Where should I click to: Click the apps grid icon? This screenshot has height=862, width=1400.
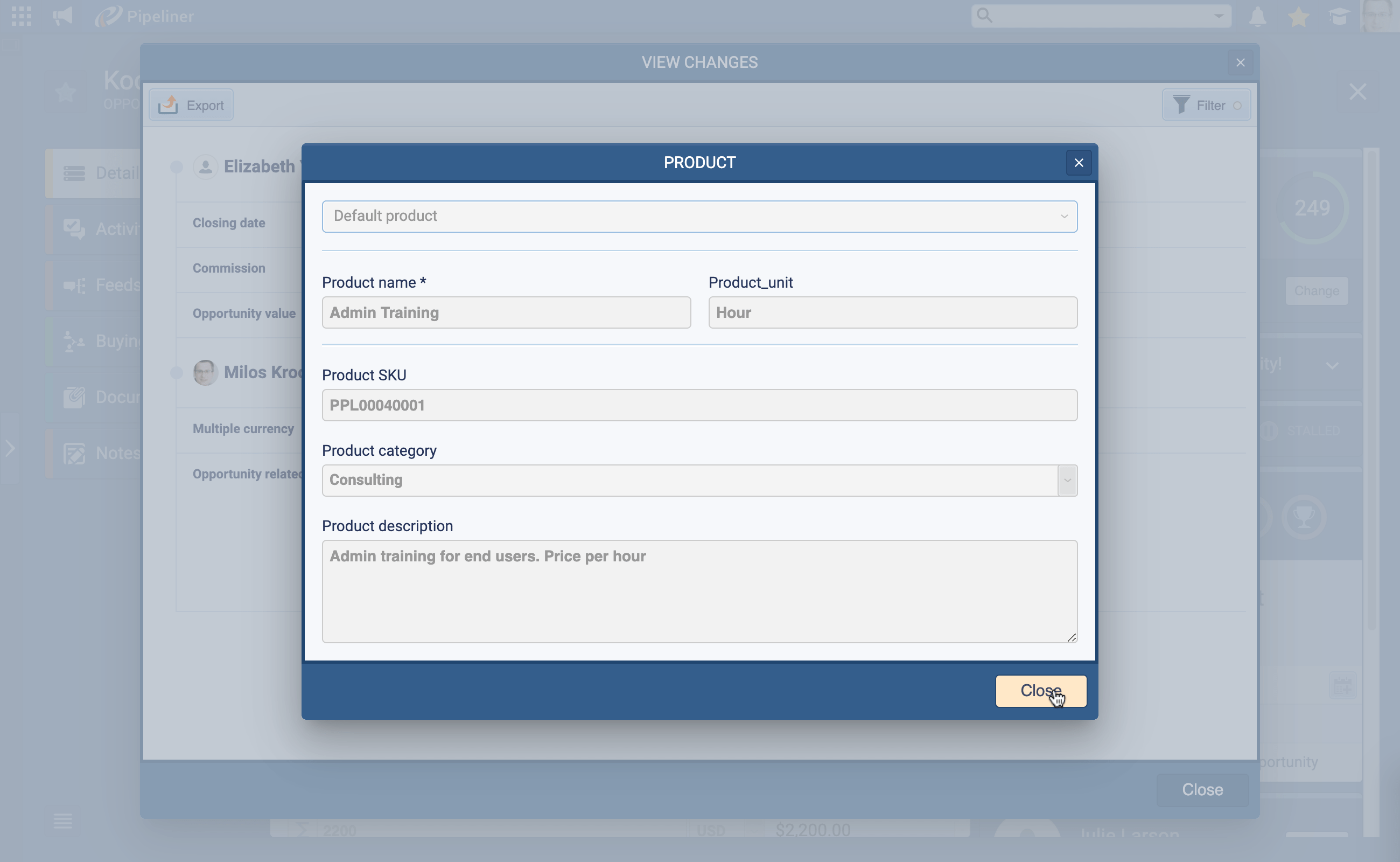tap(21, 16)
